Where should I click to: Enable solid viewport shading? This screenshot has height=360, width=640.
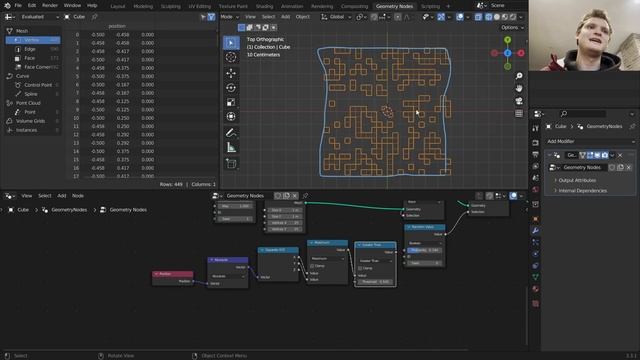(497, 17)
